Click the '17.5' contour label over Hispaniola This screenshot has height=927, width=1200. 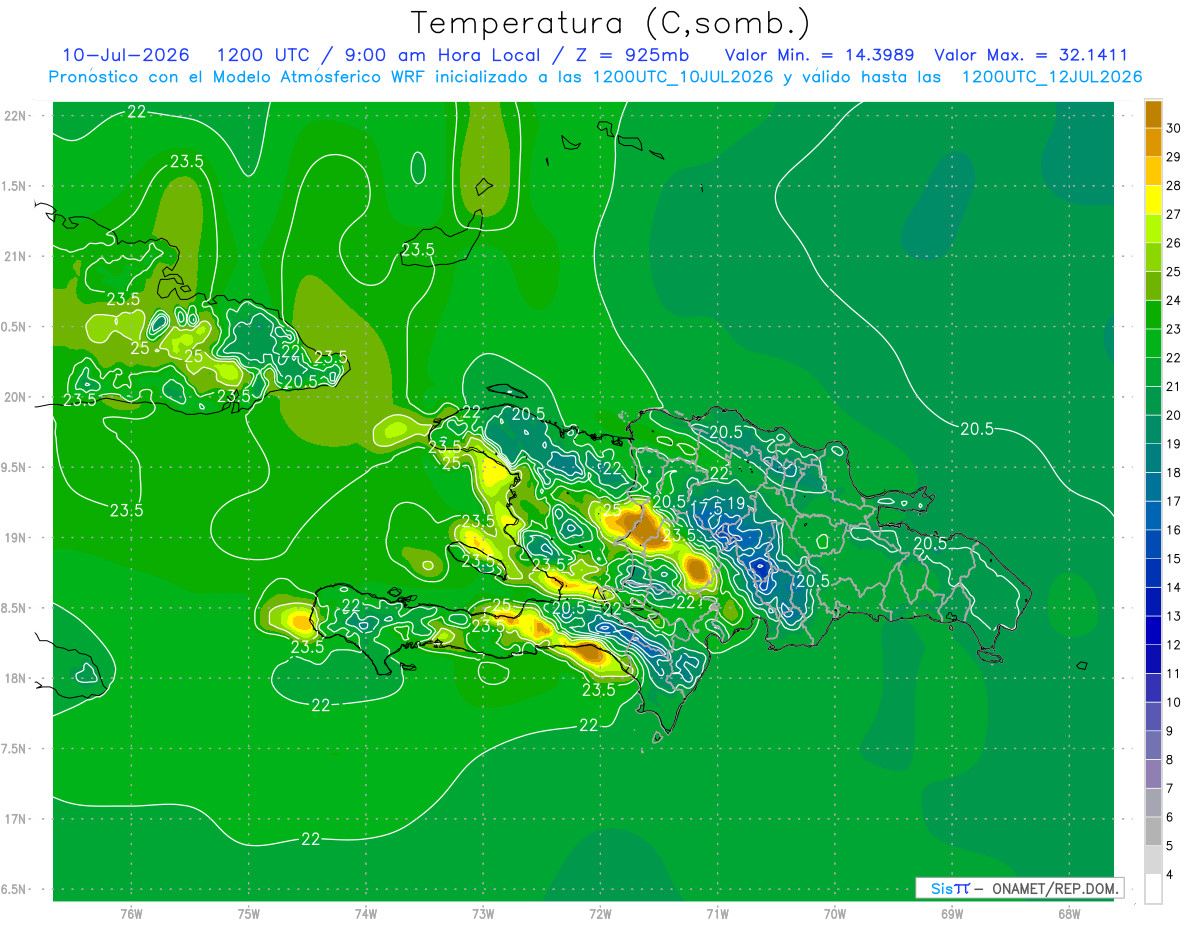click(x=706, y=507)
